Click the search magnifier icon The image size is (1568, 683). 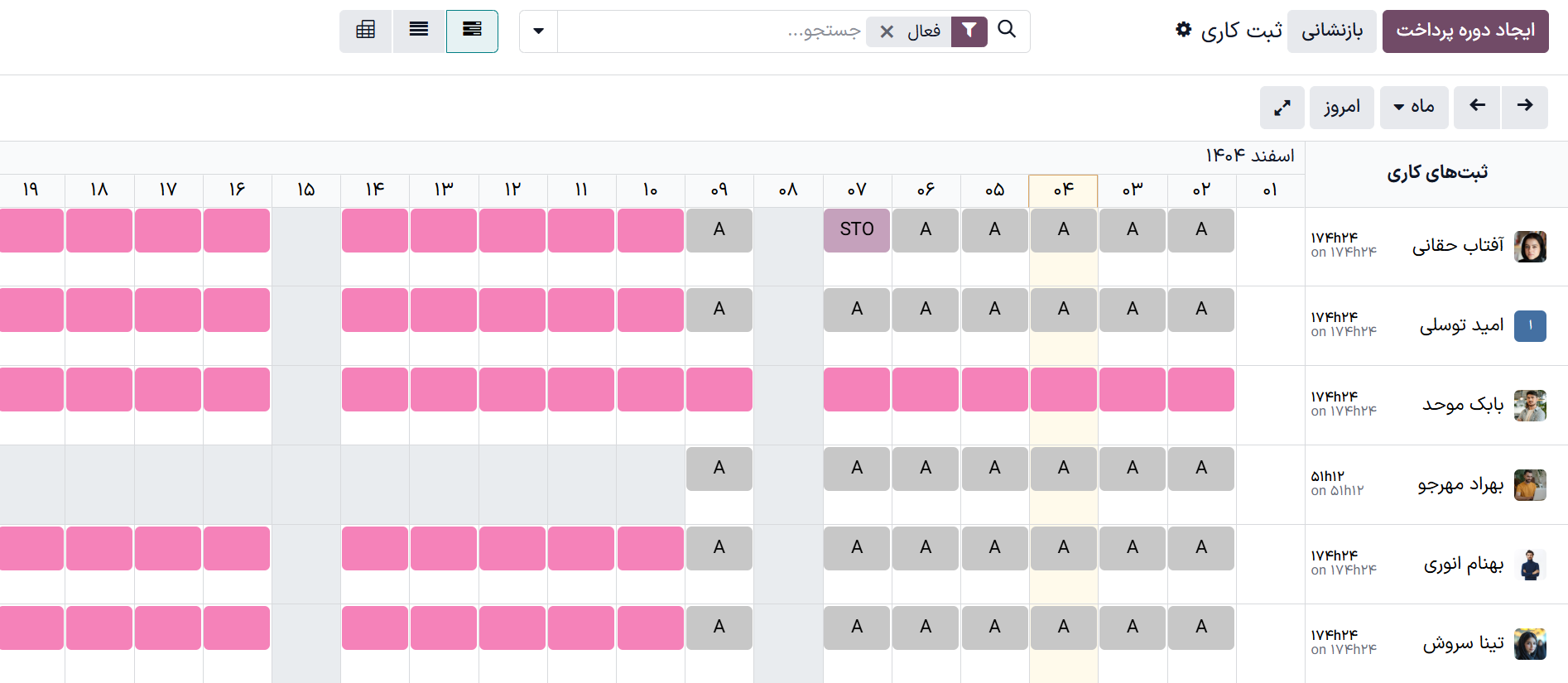coord(1007,29)
